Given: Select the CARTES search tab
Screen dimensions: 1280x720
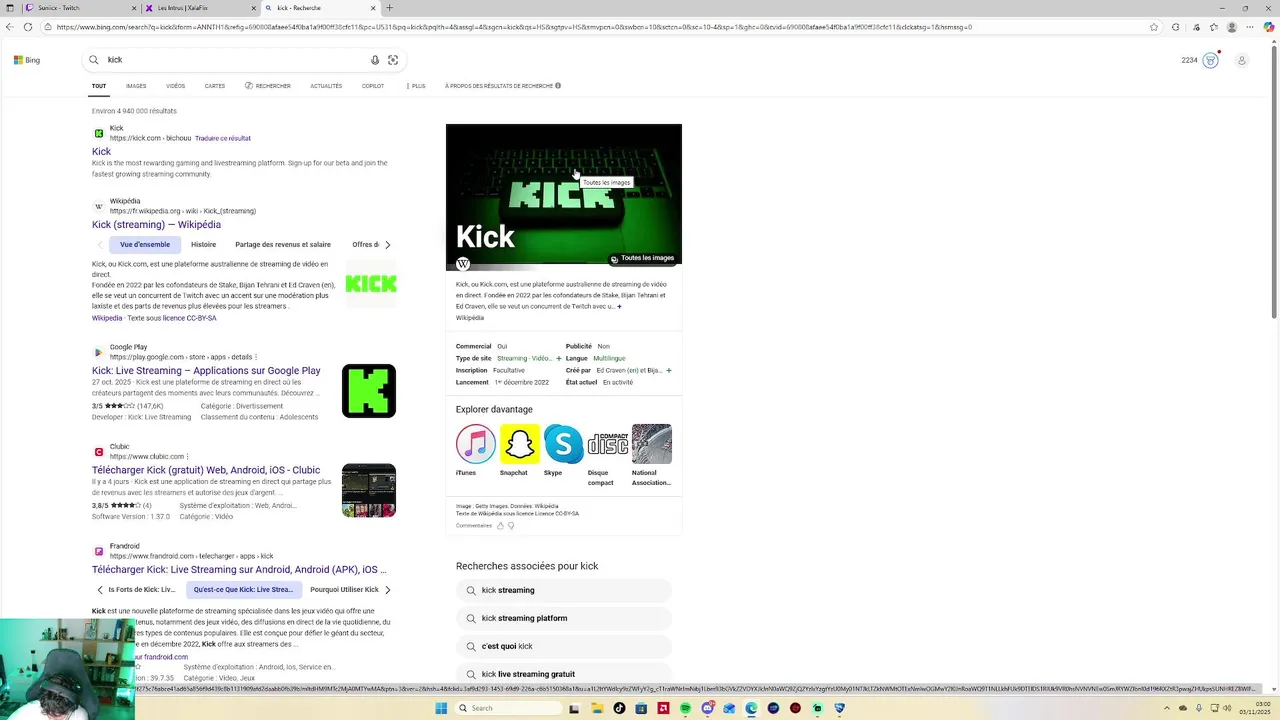Looking at the screenshot, I should click(x=215, y=86).
